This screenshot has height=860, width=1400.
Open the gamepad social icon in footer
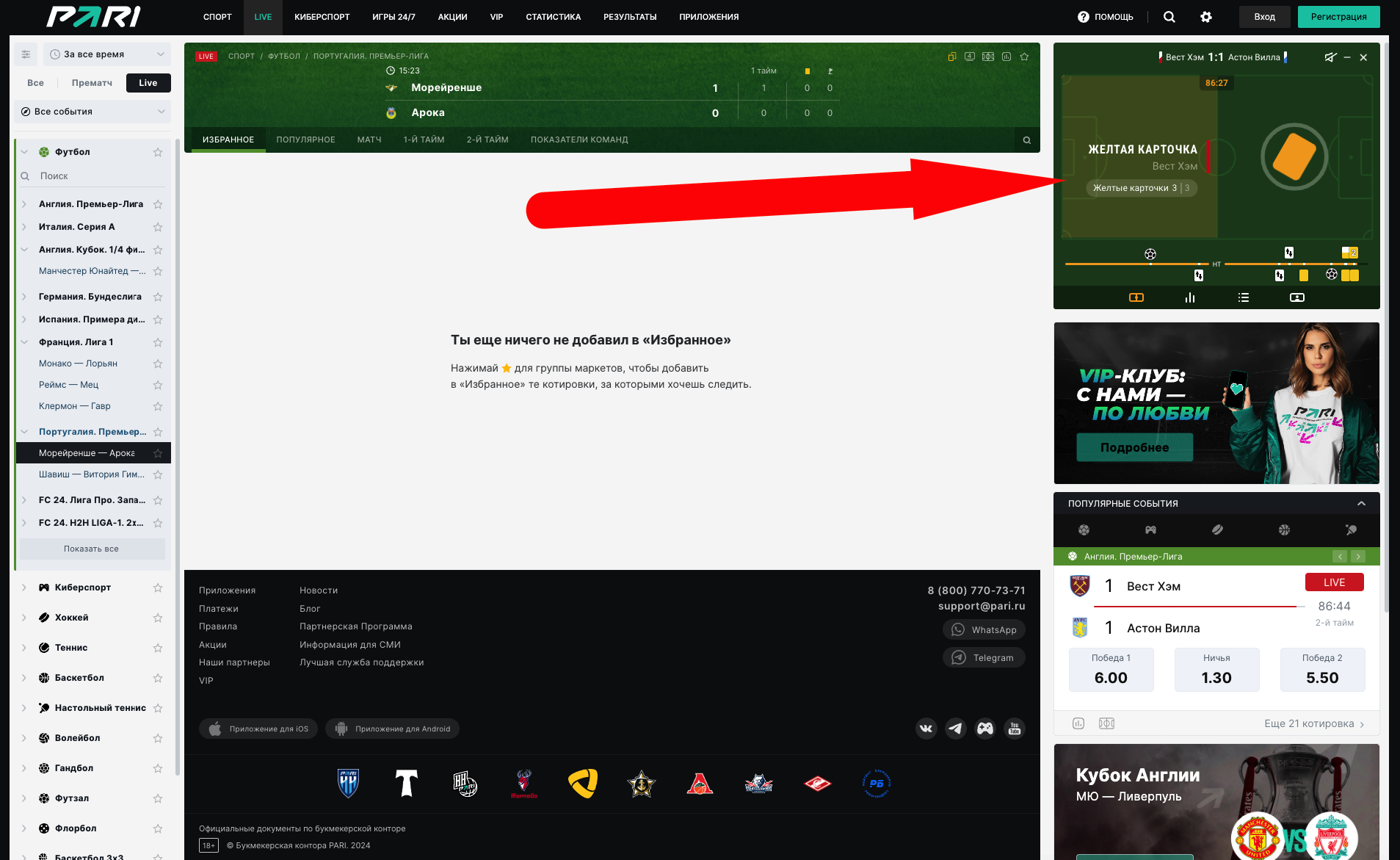[985, 729]
